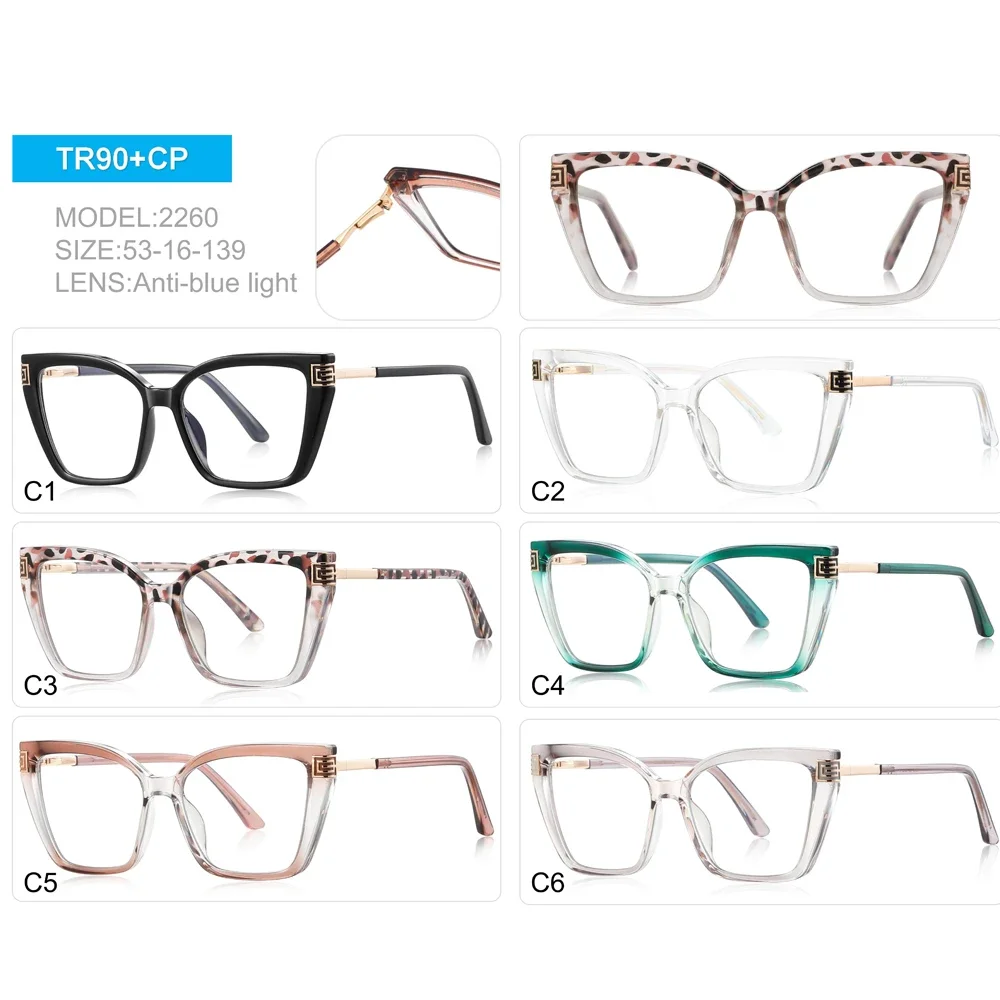Click the C4 color label
1000x1000 pixels.
pos(547,685)
